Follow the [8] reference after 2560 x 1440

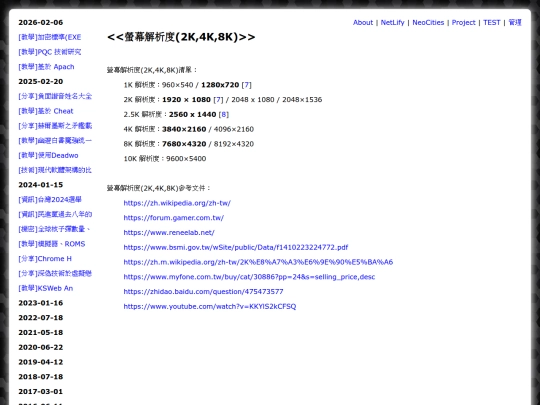[x=224, y=115]
